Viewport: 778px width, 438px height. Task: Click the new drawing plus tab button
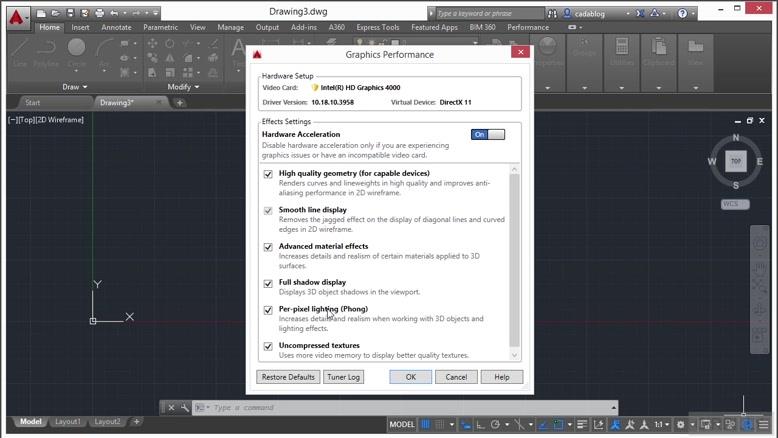click(180, 103)
